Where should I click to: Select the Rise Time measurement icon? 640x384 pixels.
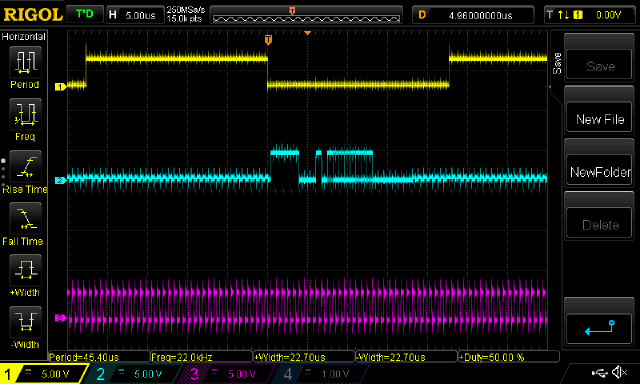[x=25, y=166]
